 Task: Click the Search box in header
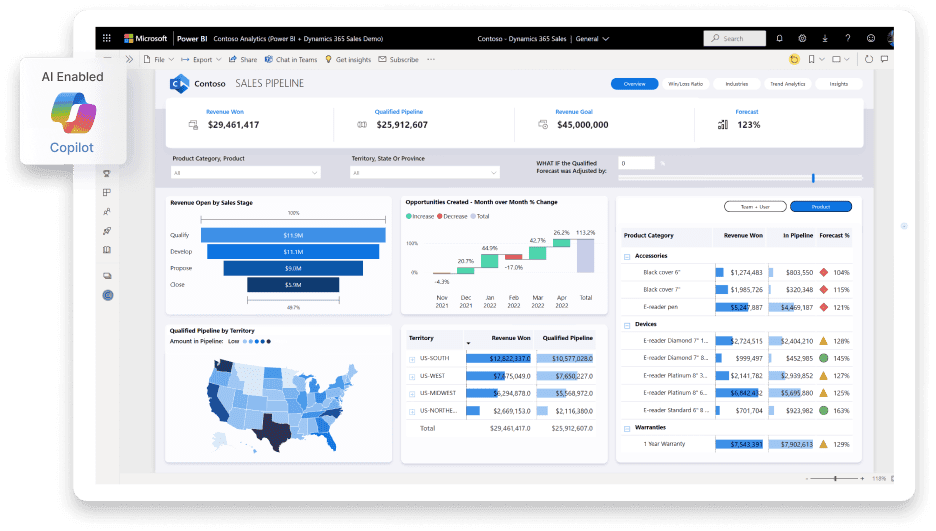coord(734,38)
